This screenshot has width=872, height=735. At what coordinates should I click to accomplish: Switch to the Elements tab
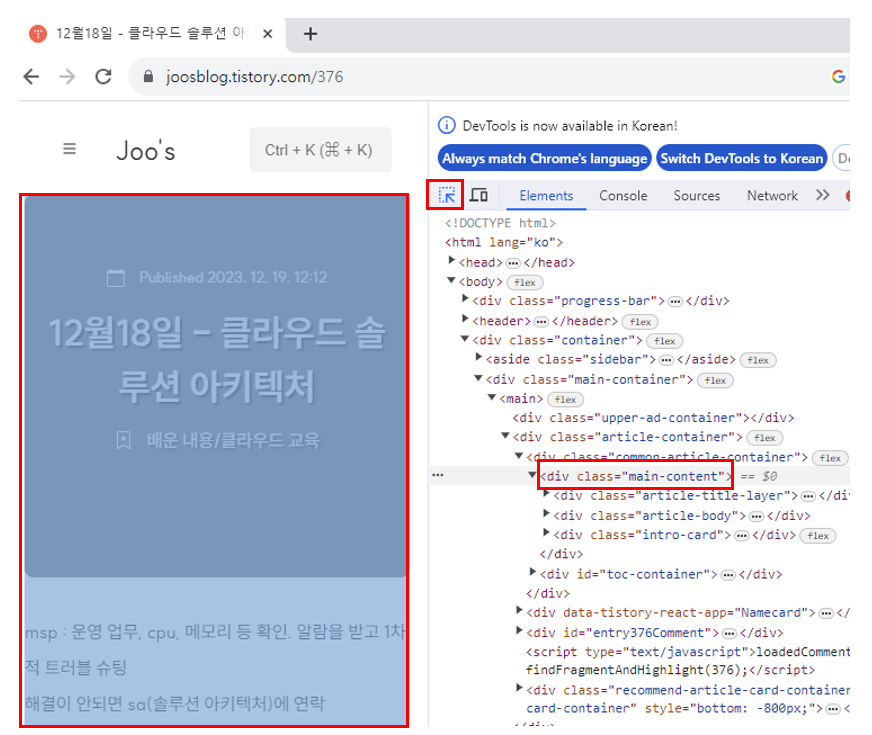tap(546, 196)
